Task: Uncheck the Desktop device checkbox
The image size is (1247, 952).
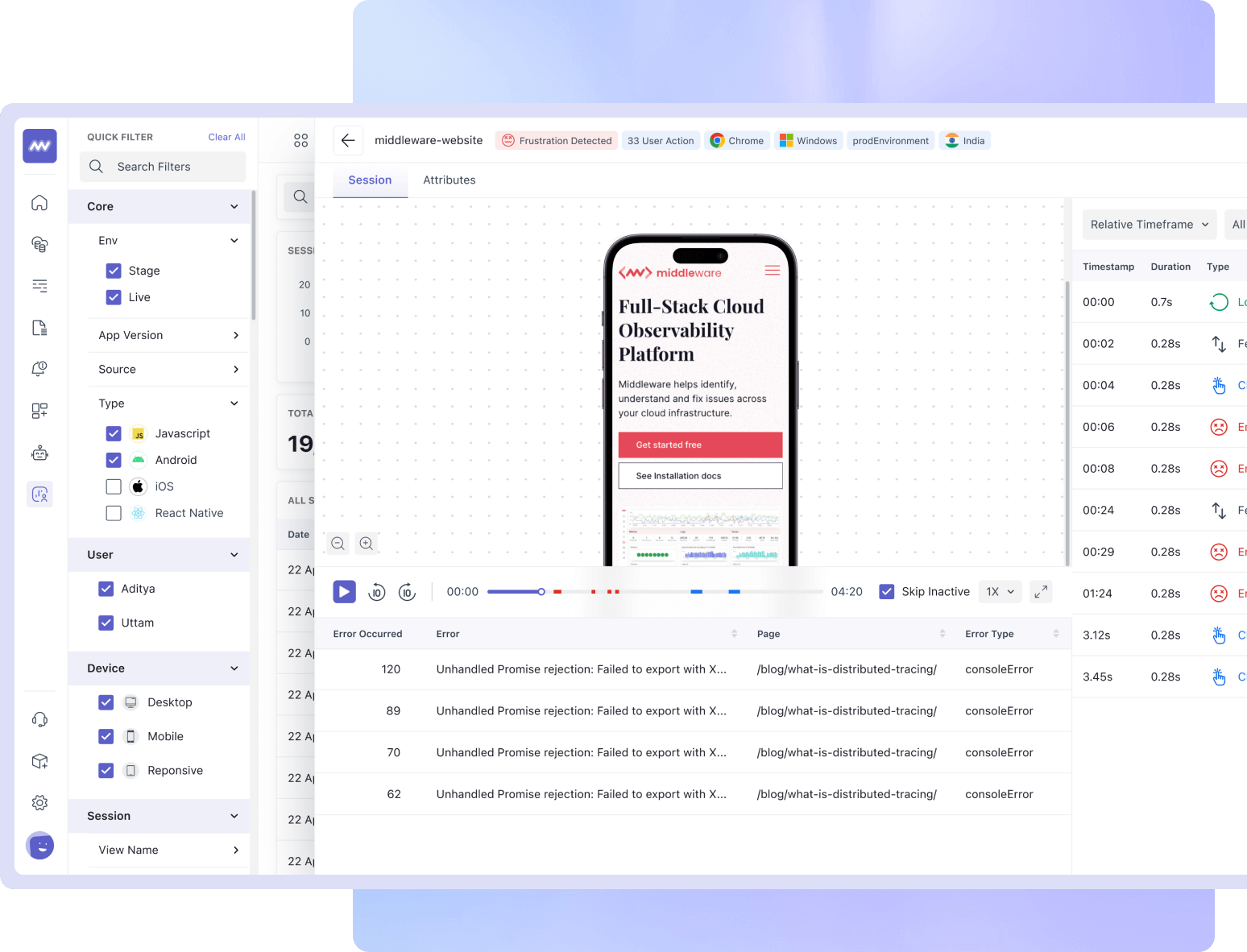Action: pos(106,702)
